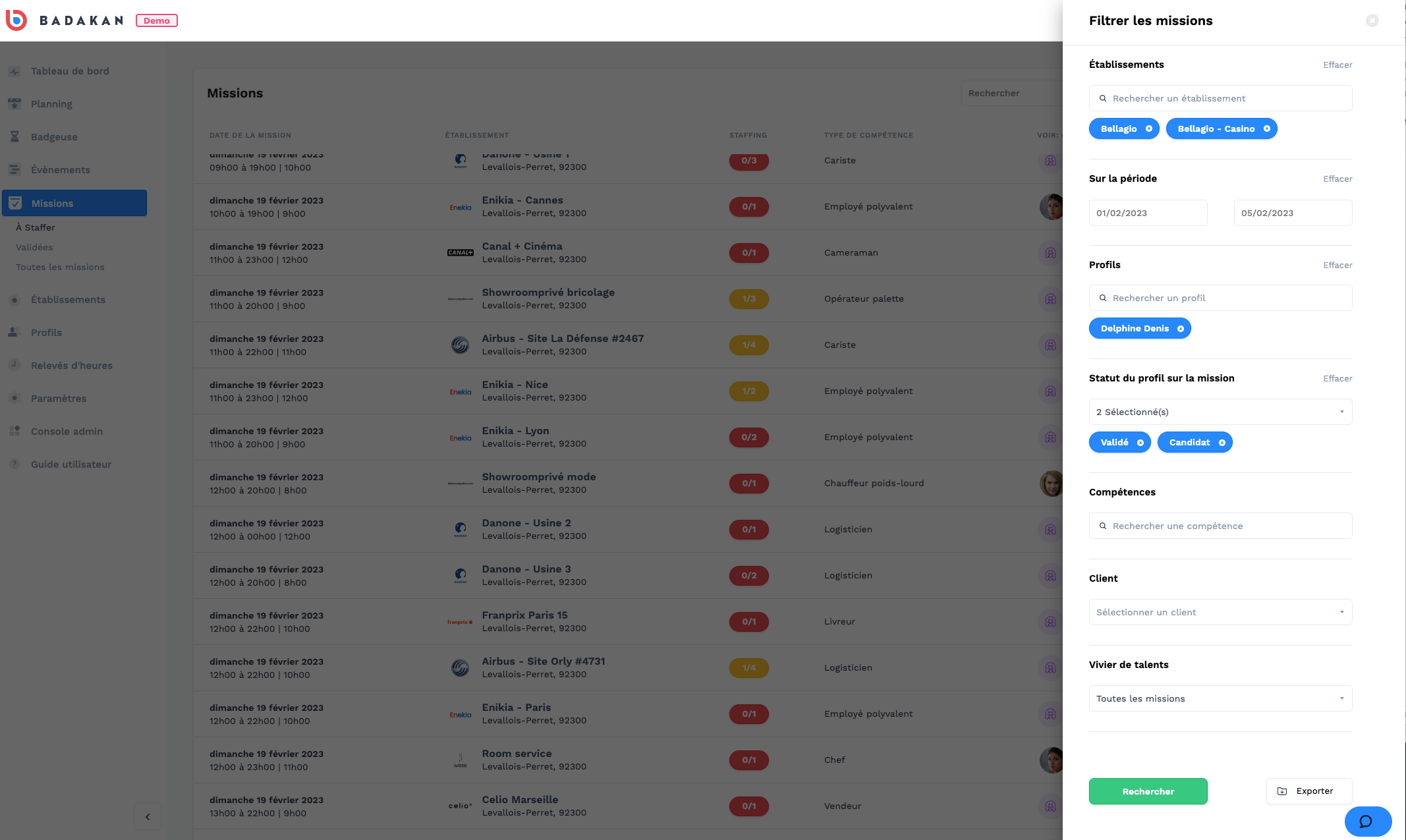Click the Évènements sidebar icon
The width and height of the screenshot is (1406, 840).
click(14, 170)
